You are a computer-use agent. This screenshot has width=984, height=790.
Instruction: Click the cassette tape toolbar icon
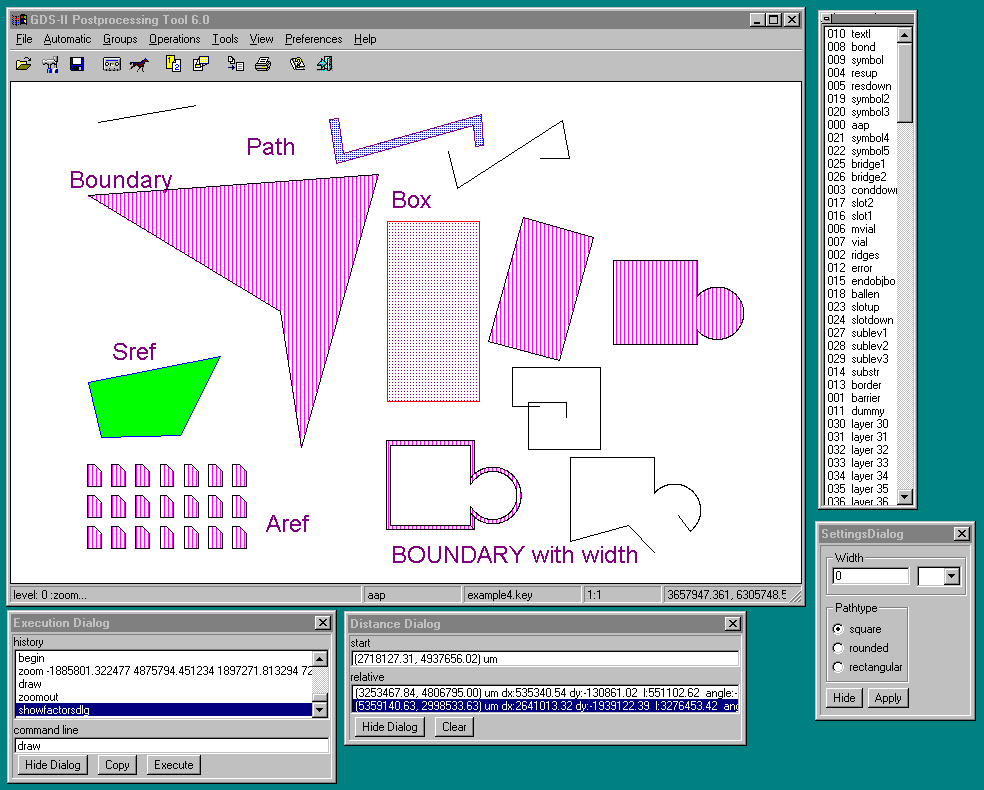[112, 64]
